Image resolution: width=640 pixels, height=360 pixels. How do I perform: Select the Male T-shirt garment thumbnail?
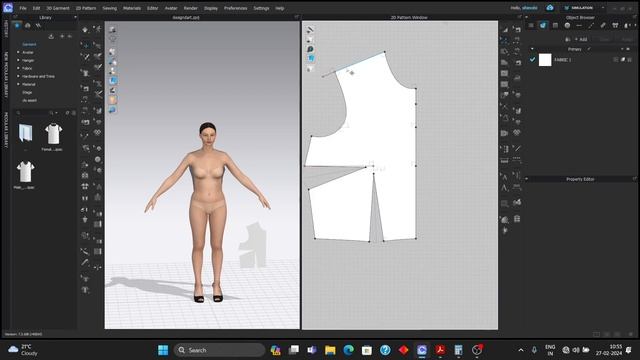[25, 171]
